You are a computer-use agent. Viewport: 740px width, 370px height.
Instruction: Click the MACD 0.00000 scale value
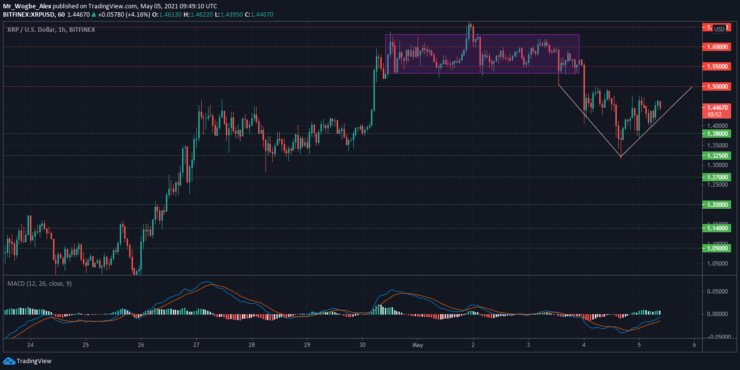click(716, 314)
